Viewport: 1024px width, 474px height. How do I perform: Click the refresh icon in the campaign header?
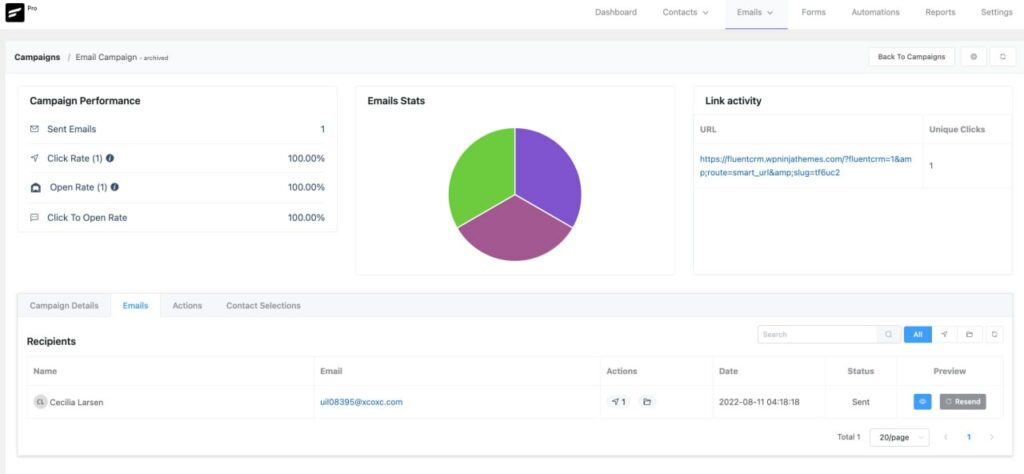[x=1002, y=57]
